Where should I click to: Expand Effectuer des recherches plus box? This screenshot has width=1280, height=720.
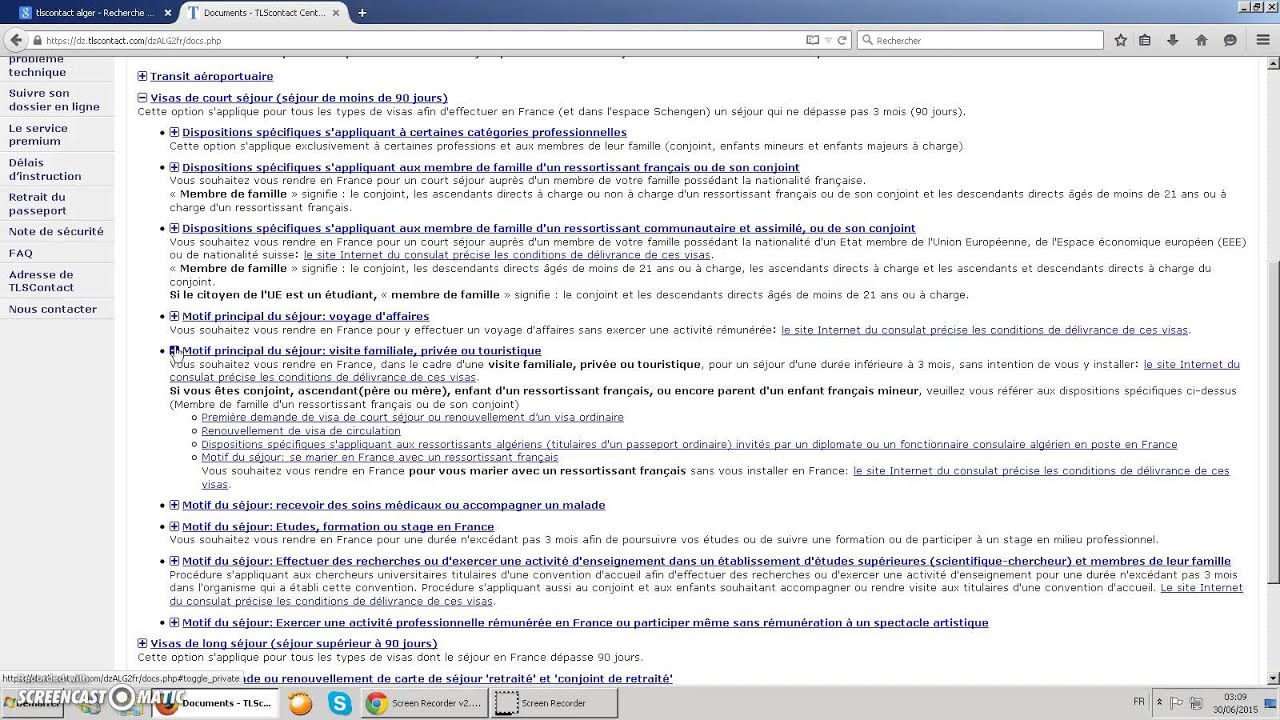[174, 561]
